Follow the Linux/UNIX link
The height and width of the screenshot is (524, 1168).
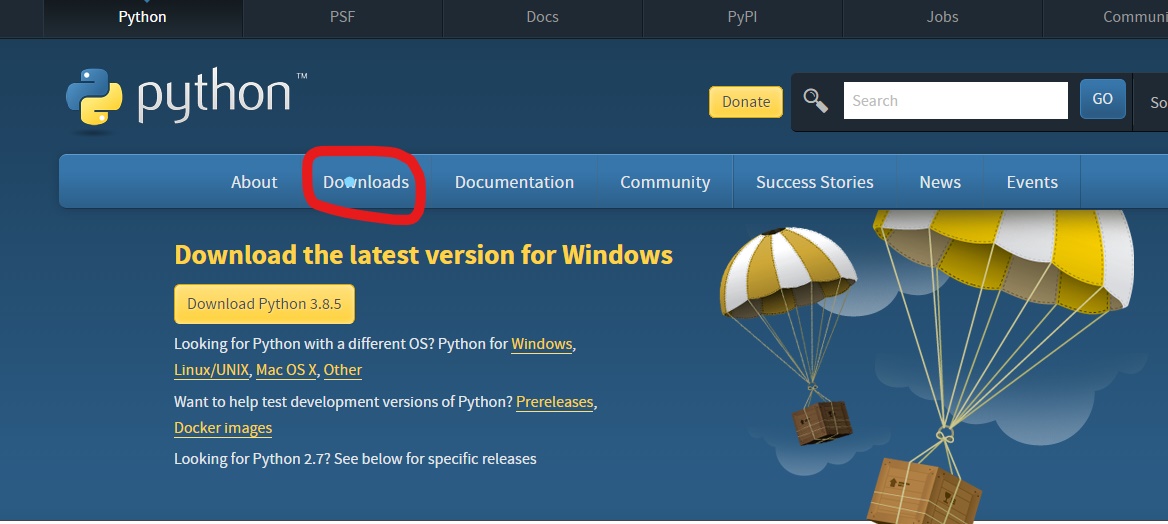(x=212, y=370)
